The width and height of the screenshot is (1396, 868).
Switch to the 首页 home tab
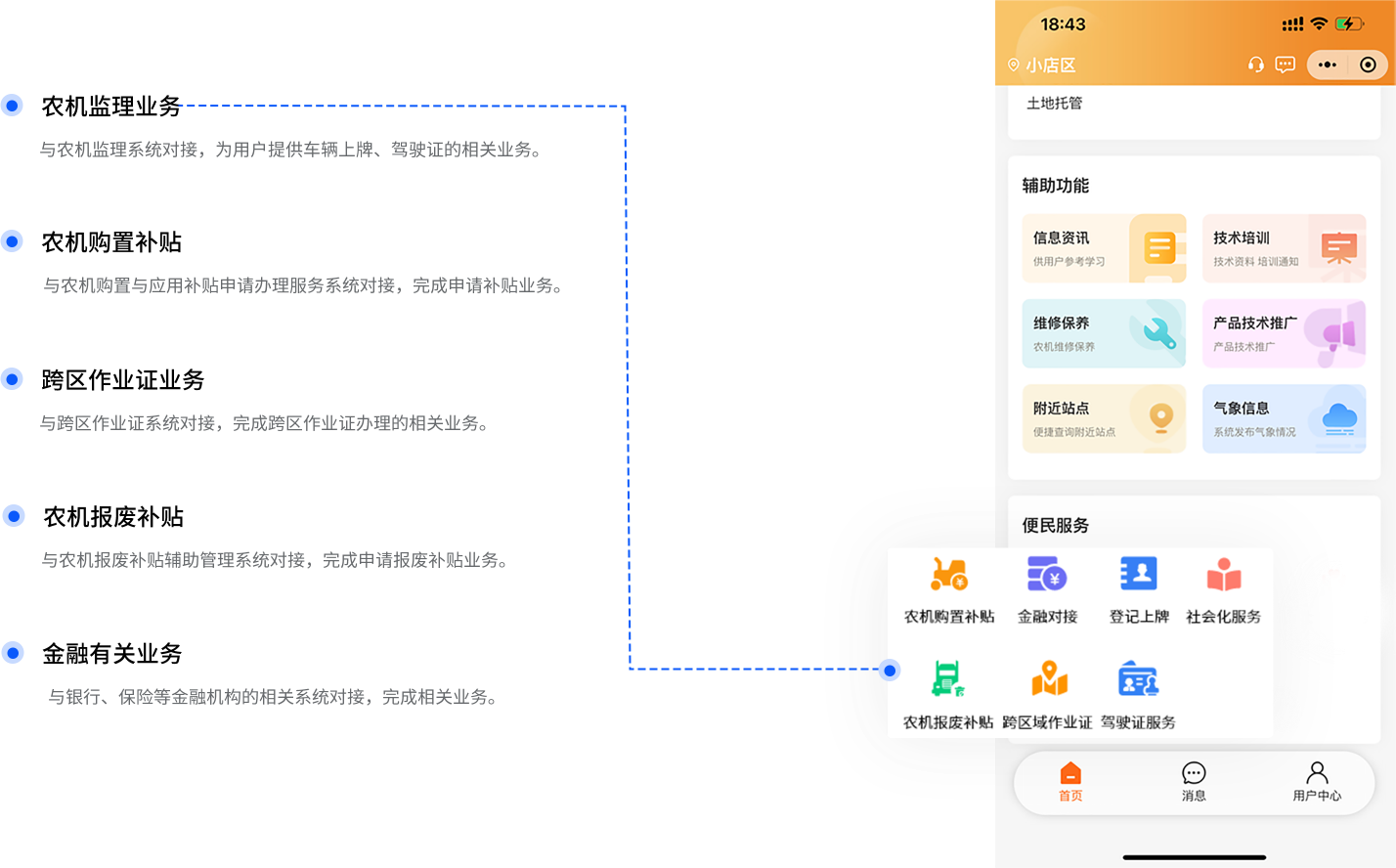1070,782
